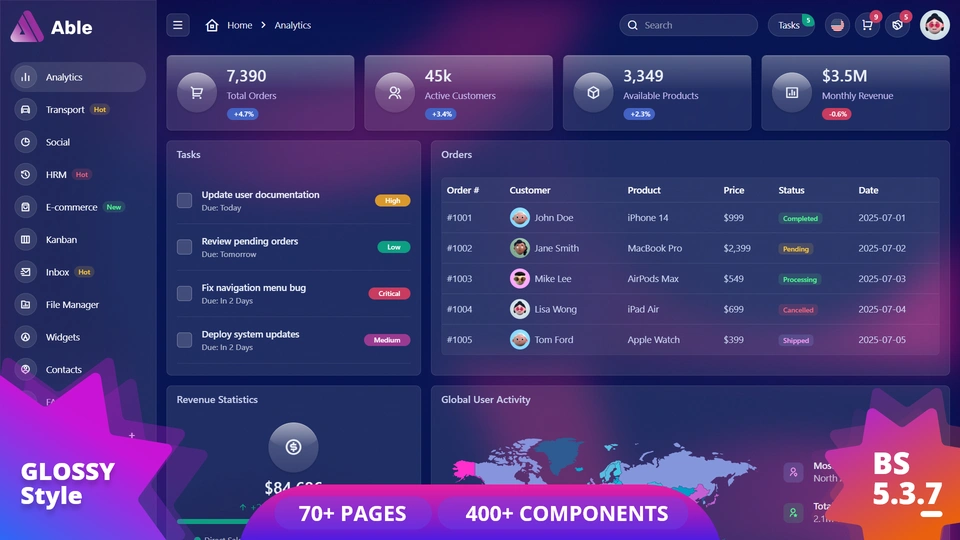Click the Able logo
The height and width of the screenshot is (540, 960).
(x=51, y=27)
